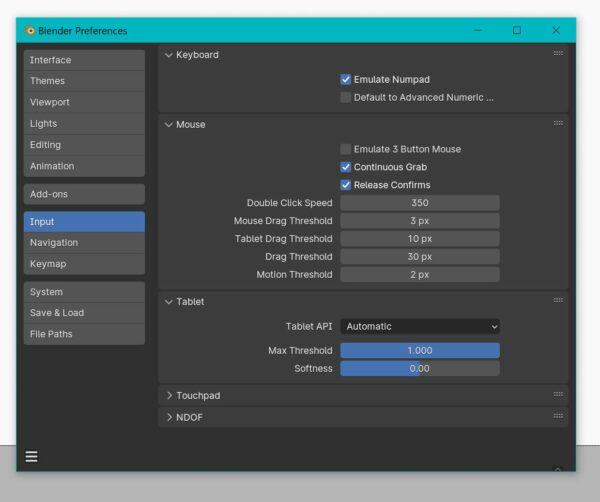This screenshot has width=600, height=502.
Task: Grab the Keyboard panel drag handle
Action: point(558,53)
